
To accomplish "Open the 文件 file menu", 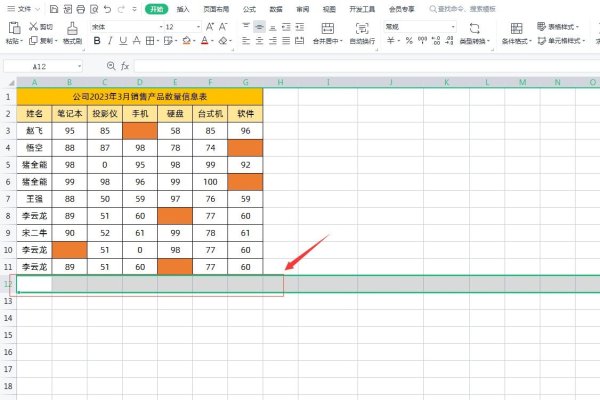I will [x=24, y=9].
